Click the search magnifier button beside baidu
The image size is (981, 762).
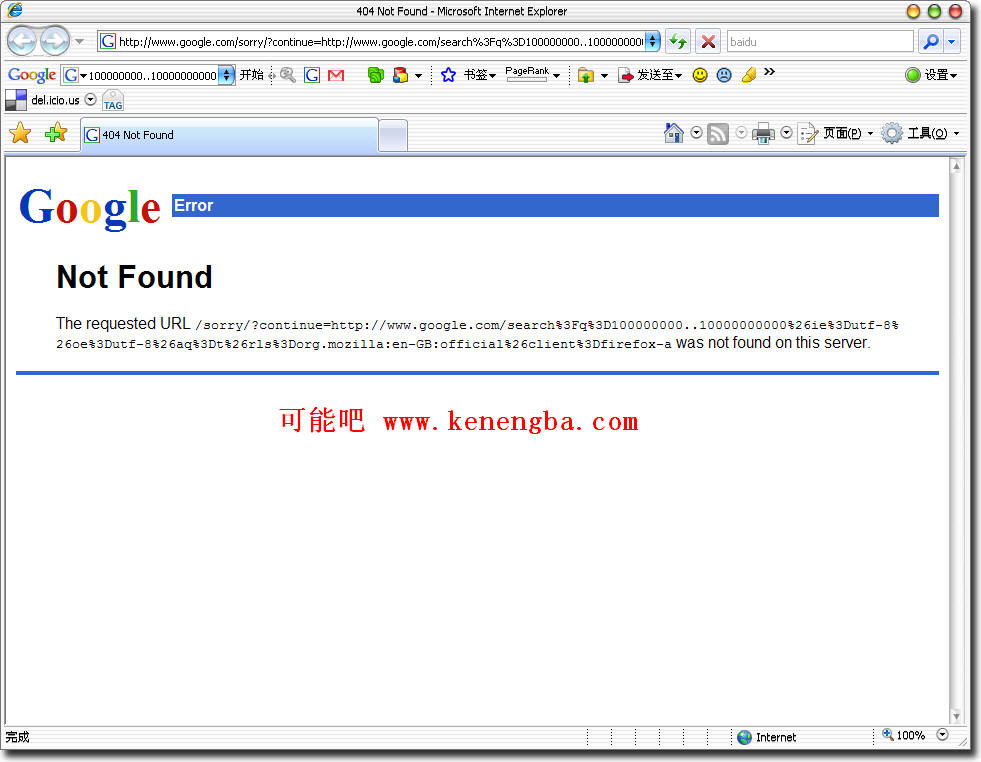click(931, 42)
